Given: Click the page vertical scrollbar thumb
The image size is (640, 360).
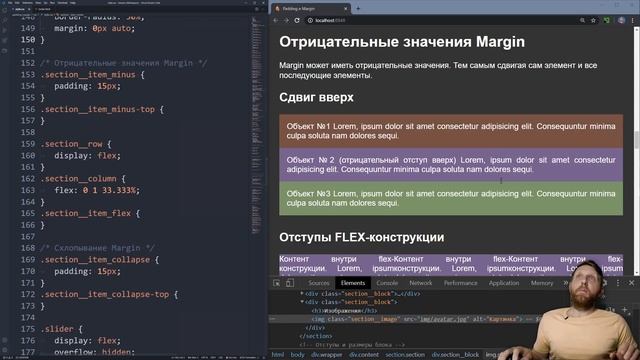Looking at the screenshot, I should (x=637, y=140).
